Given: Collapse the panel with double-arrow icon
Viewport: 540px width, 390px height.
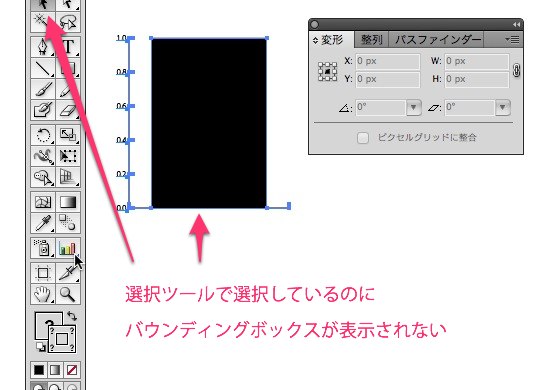Looking at the screenshot, I should click(516, 24).
